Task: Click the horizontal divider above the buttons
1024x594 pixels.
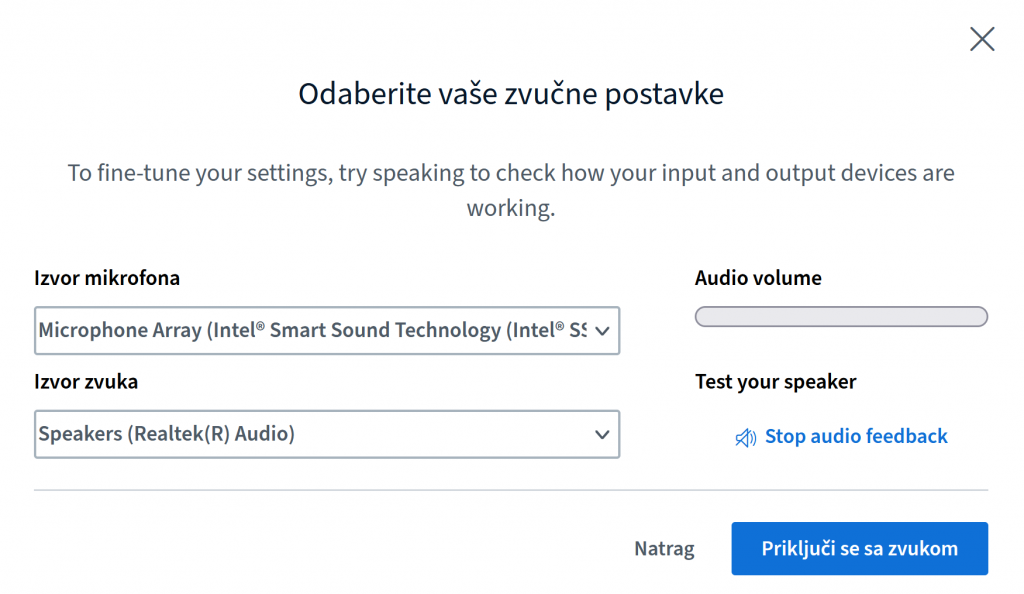Action: pos(511,490)
